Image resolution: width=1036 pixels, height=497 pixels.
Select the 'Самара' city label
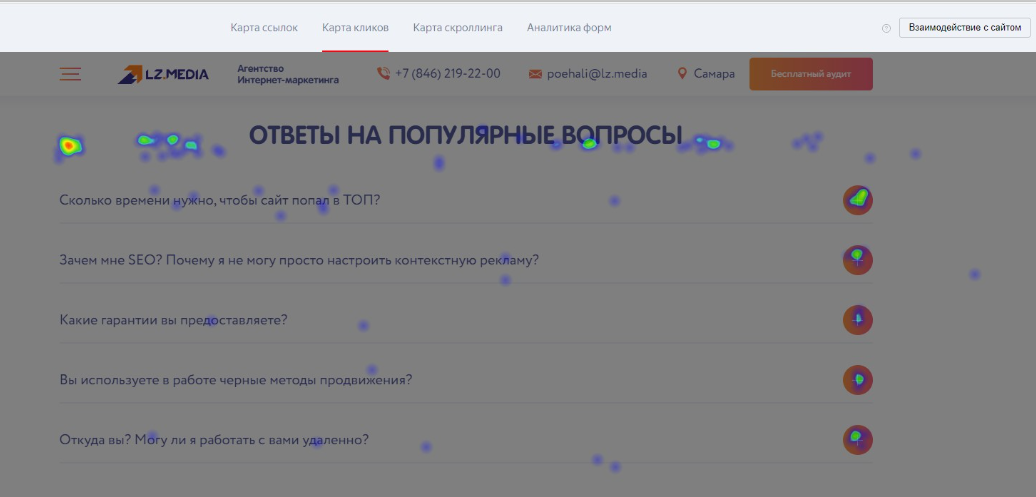pos(714,74)
